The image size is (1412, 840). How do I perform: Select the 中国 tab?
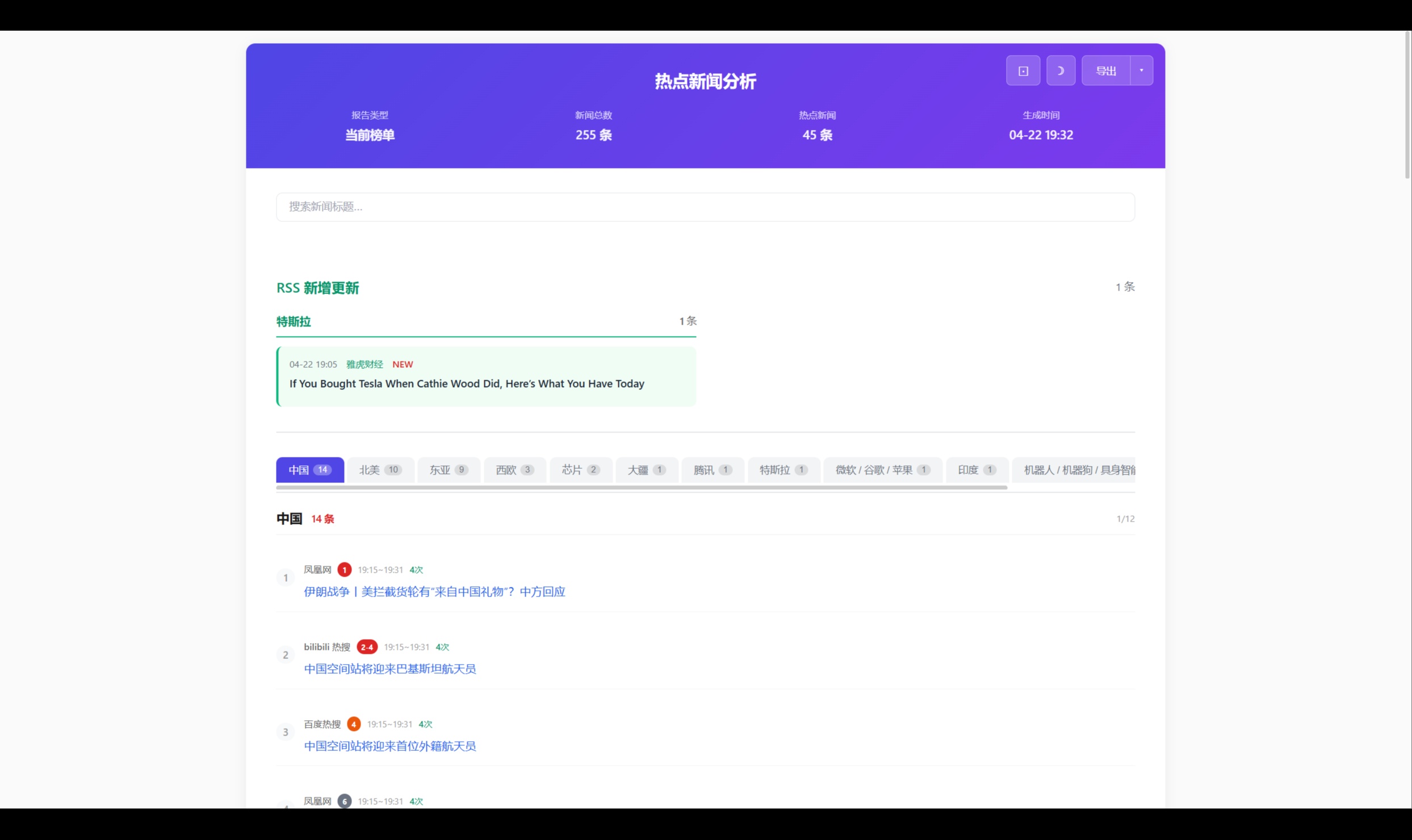(x=309, y=470)
